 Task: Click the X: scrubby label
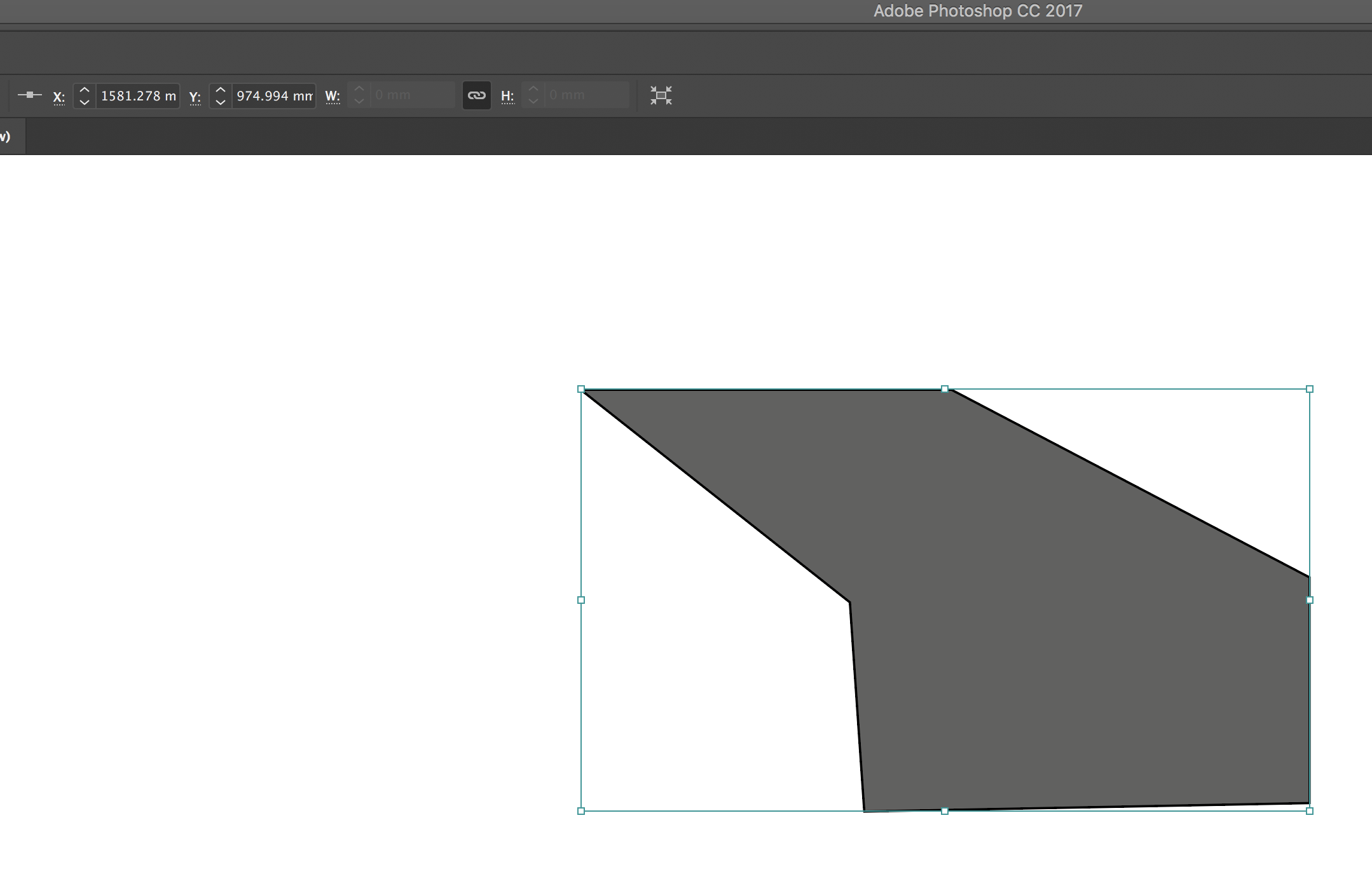click(x=58, y=97)
